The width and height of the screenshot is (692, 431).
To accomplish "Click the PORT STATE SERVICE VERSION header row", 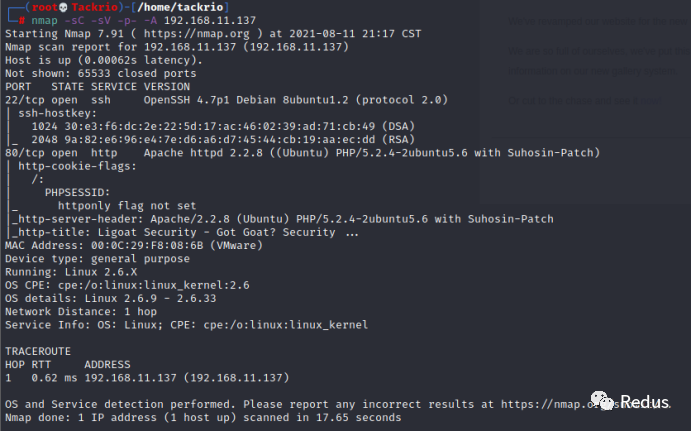I will point(85,86).
